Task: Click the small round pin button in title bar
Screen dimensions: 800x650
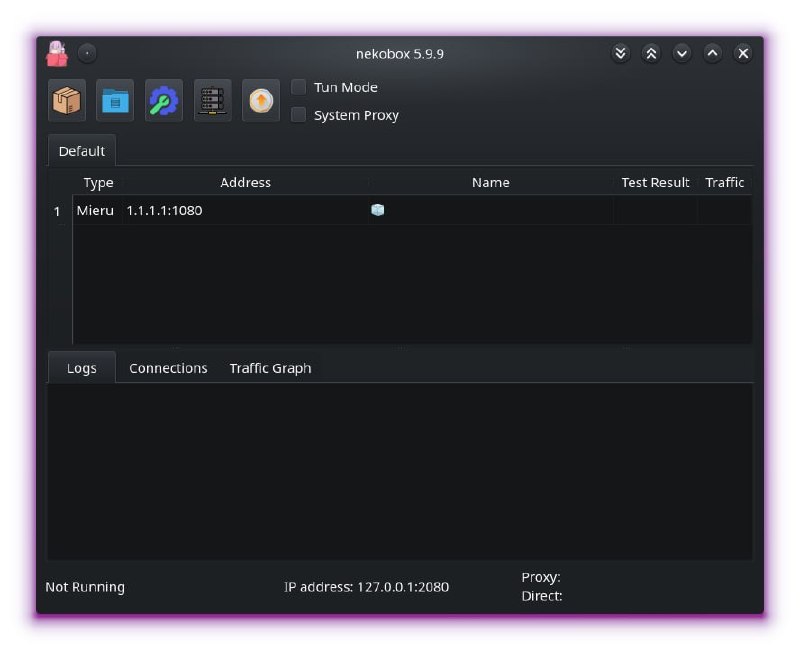Action: tap(87, 53)
